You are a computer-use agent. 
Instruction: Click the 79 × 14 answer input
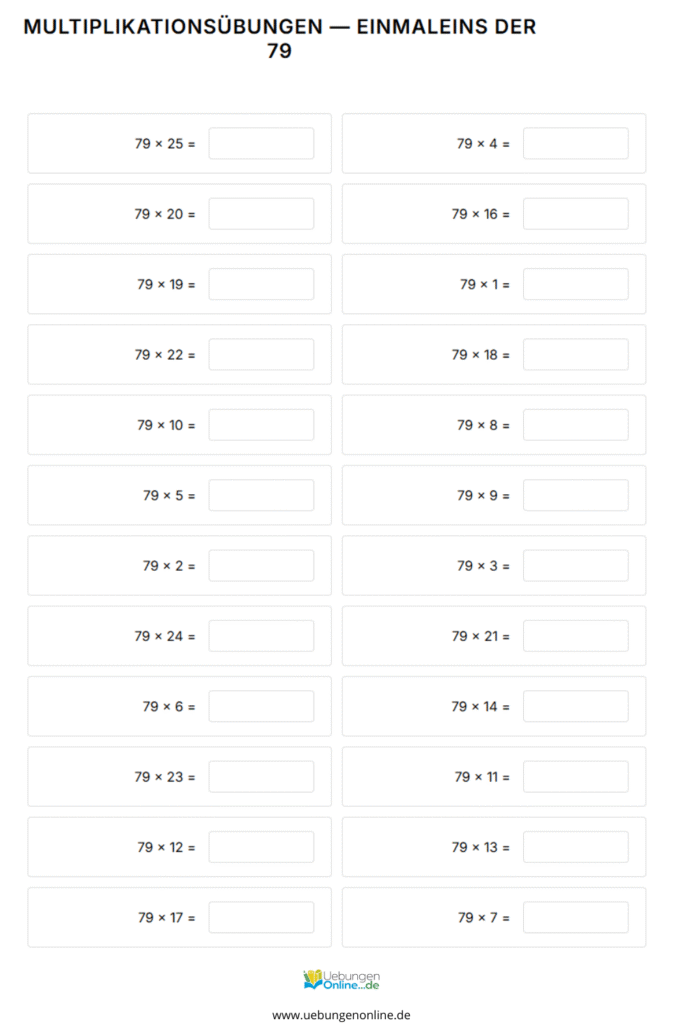(575, 706)
